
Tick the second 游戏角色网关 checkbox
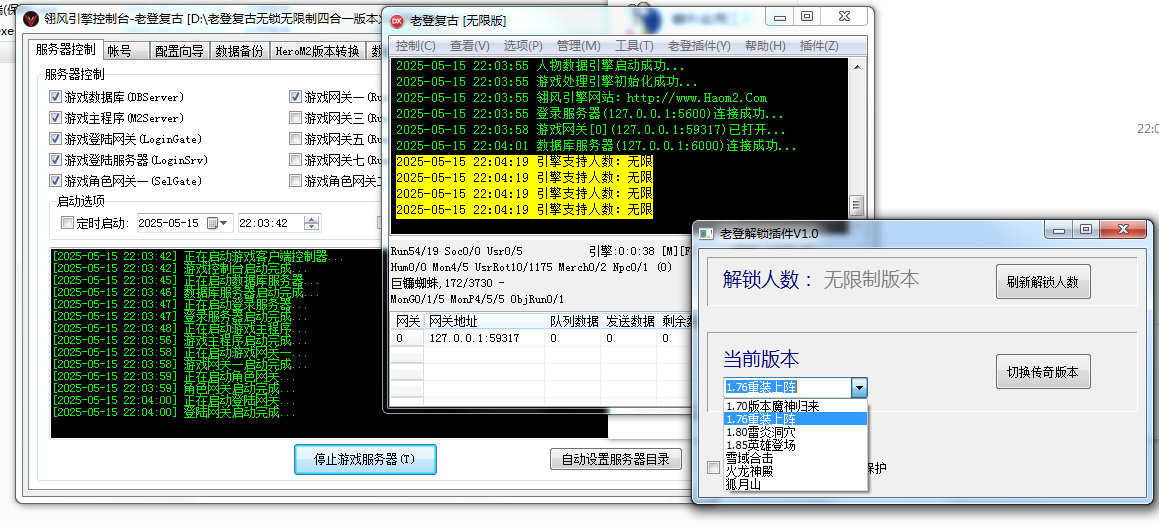tap(295, 180)
